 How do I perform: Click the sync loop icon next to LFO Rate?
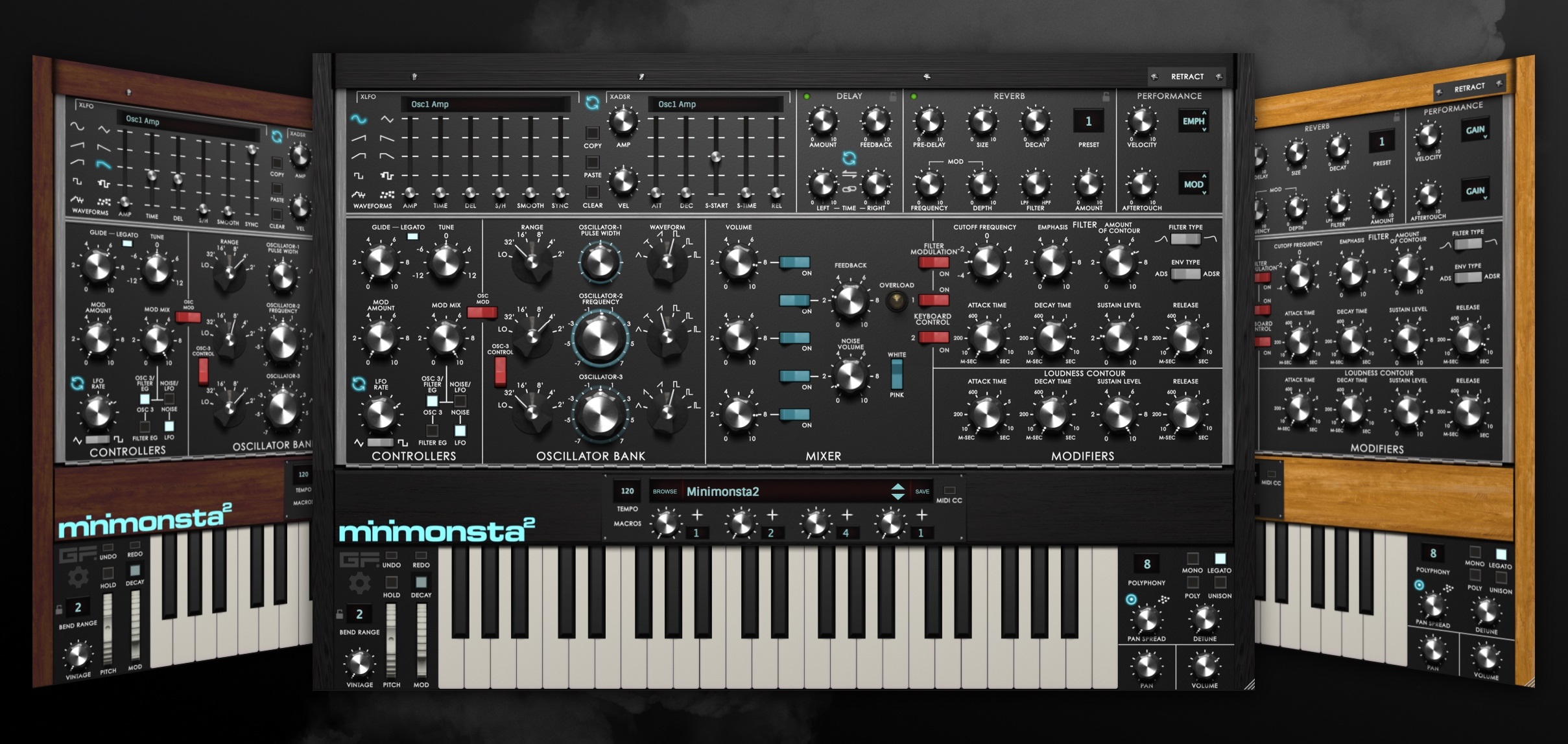[357, 385]
